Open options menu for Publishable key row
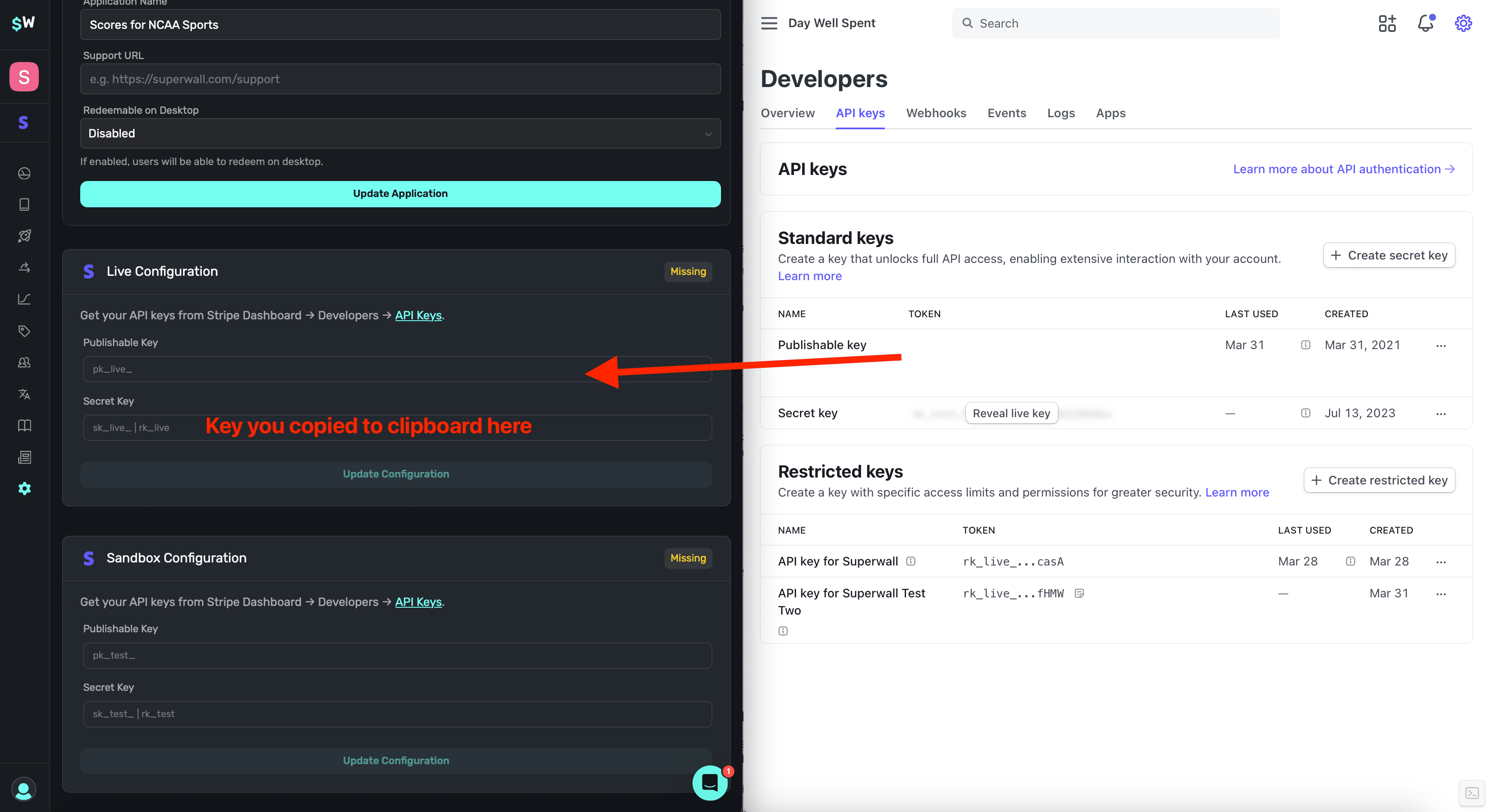Screen dimensions: 1486x812 click(x=1440, y=346)
